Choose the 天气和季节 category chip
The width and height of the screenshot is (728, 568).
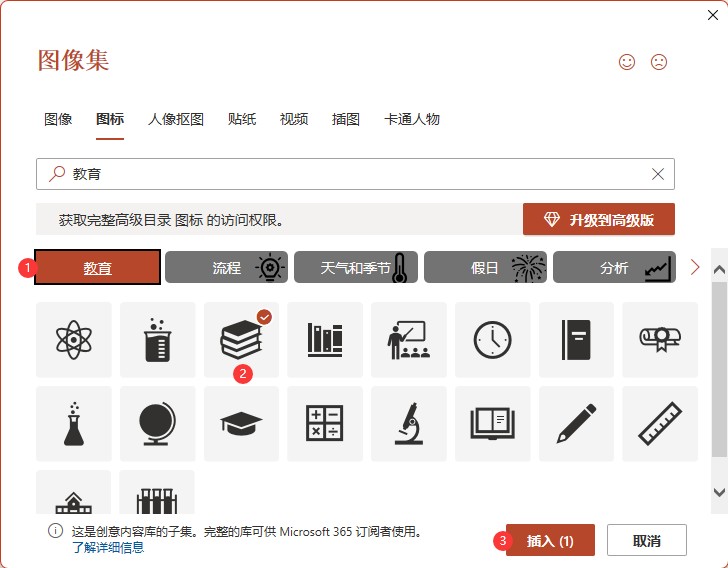pyautogui.click(x=356, y=268)
